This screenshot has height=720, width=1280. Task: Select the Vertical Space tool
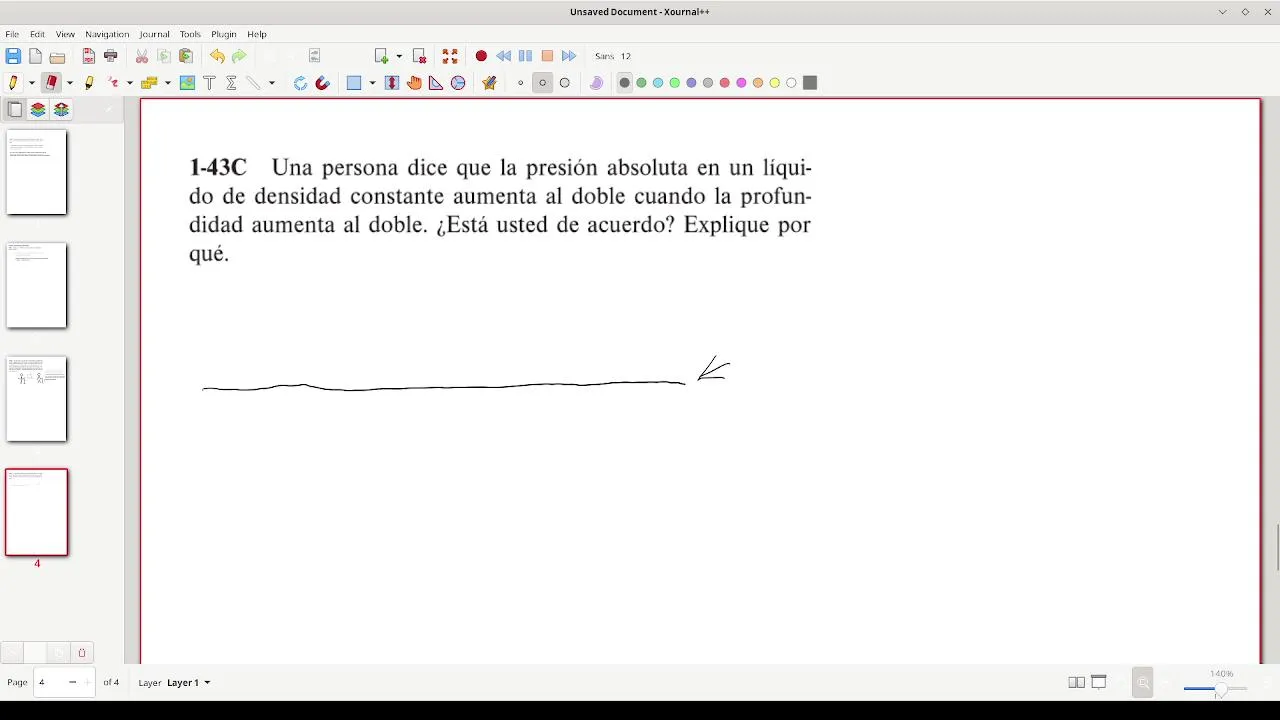pos(392,83)
